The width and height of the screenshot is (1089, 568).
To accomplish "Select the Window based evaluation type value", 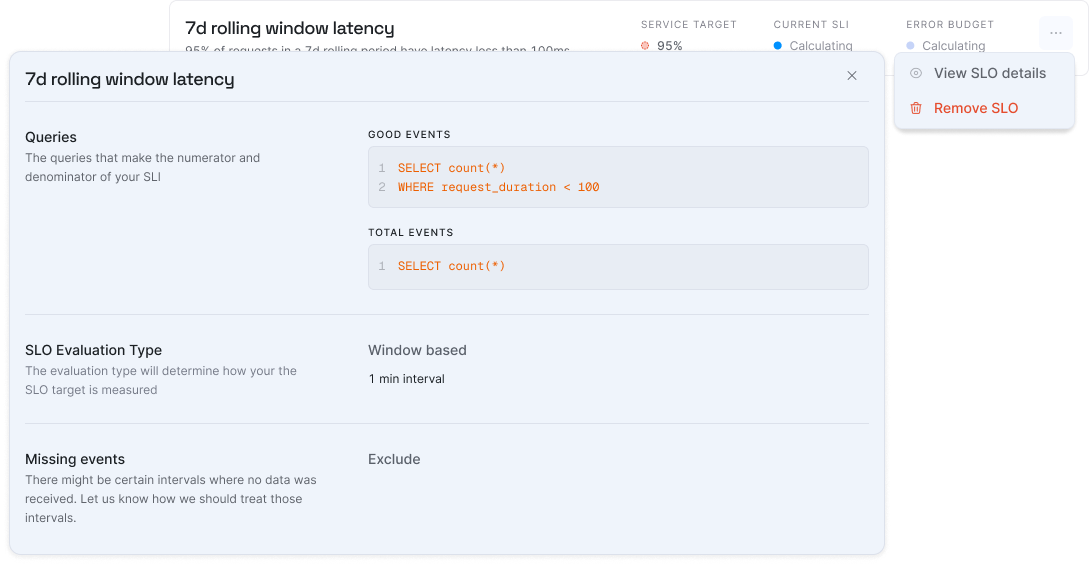I will pos(417,350).
